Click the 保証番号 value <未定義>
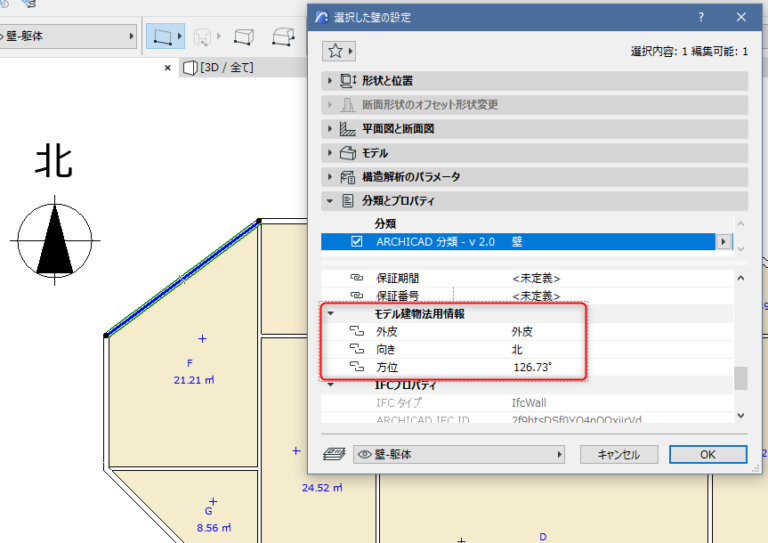The width and height of the screenshot is (768, 543). click(536, 296)
